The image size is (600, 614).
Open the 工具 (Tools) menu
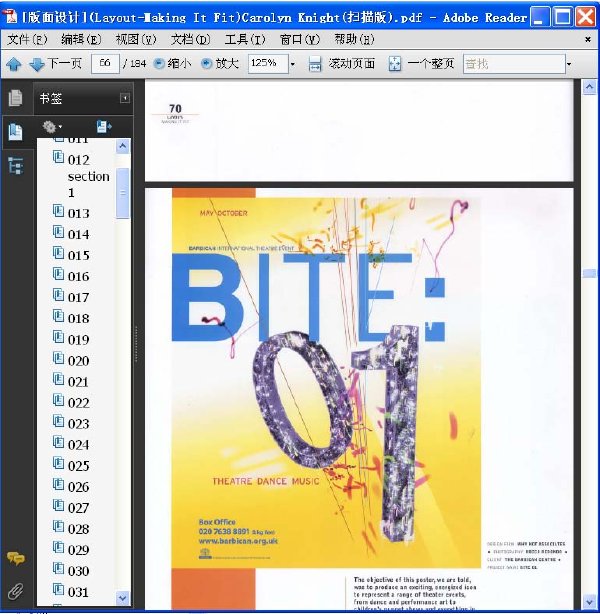[245, 39]
